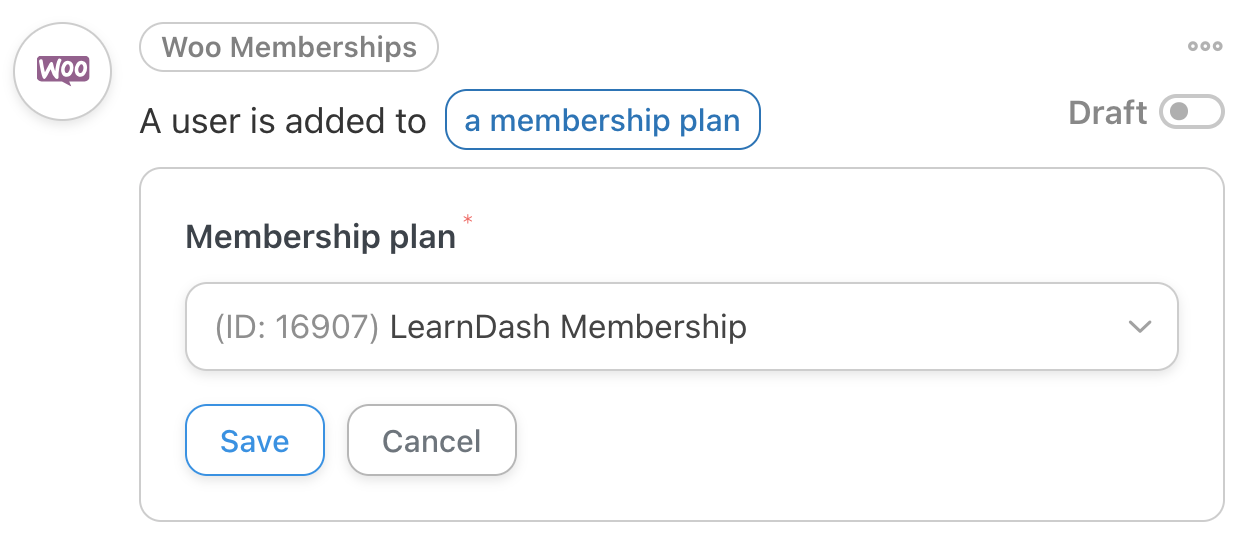Click the word 'Woo' in the integration badge

click(x=190, y=47)
